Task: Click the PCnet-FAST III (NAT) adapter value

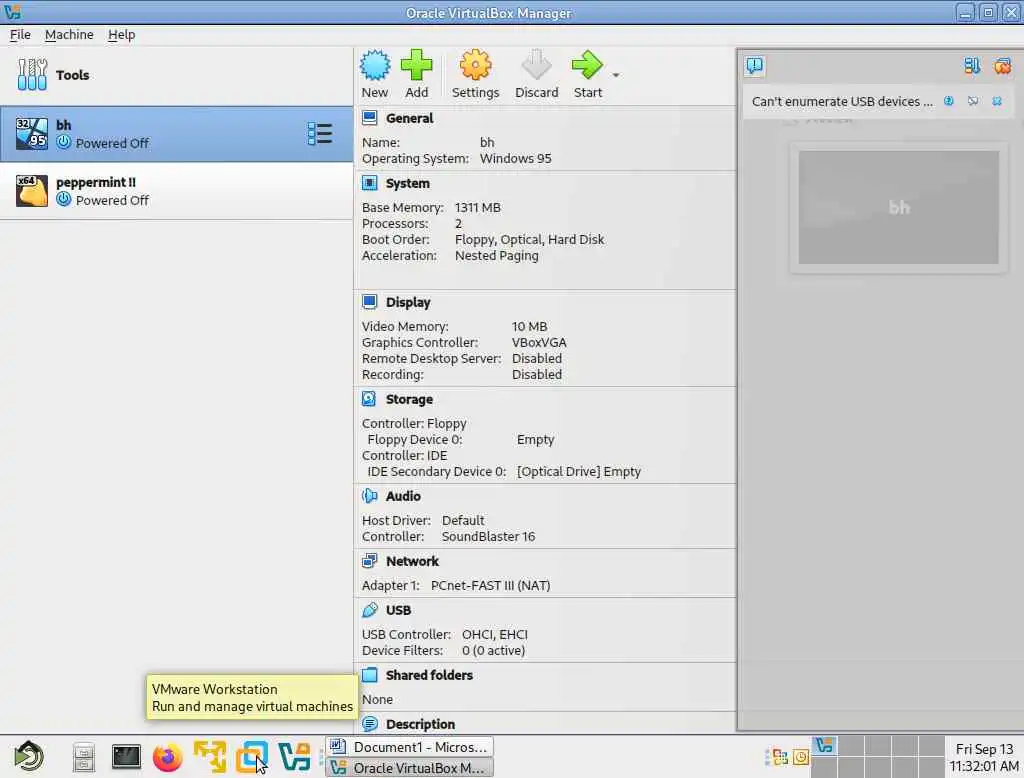Action: tap(490, 585)
